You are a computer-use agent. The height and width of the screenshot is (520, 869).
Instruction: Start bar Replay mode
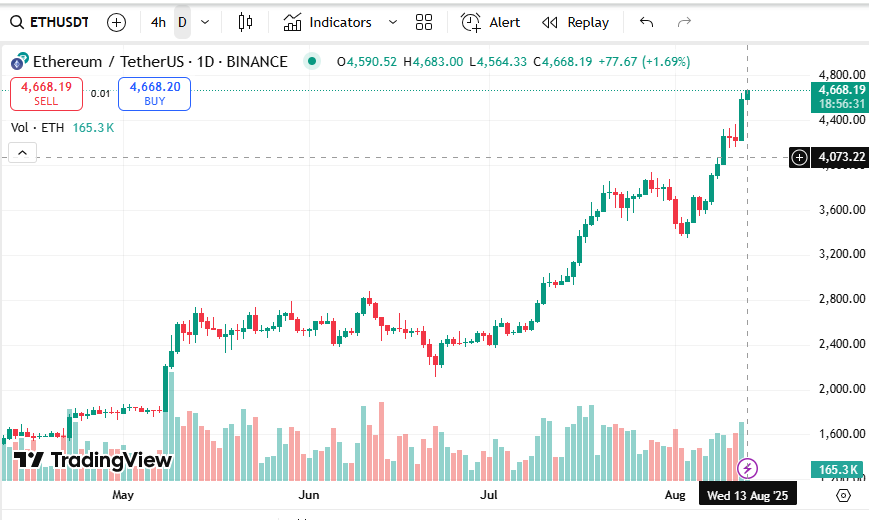(x=575, y=22)
